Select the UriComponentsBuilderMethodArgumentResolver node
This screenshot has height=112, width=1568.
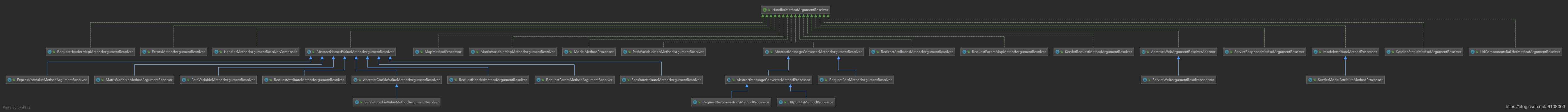(x=1515, y=52)
